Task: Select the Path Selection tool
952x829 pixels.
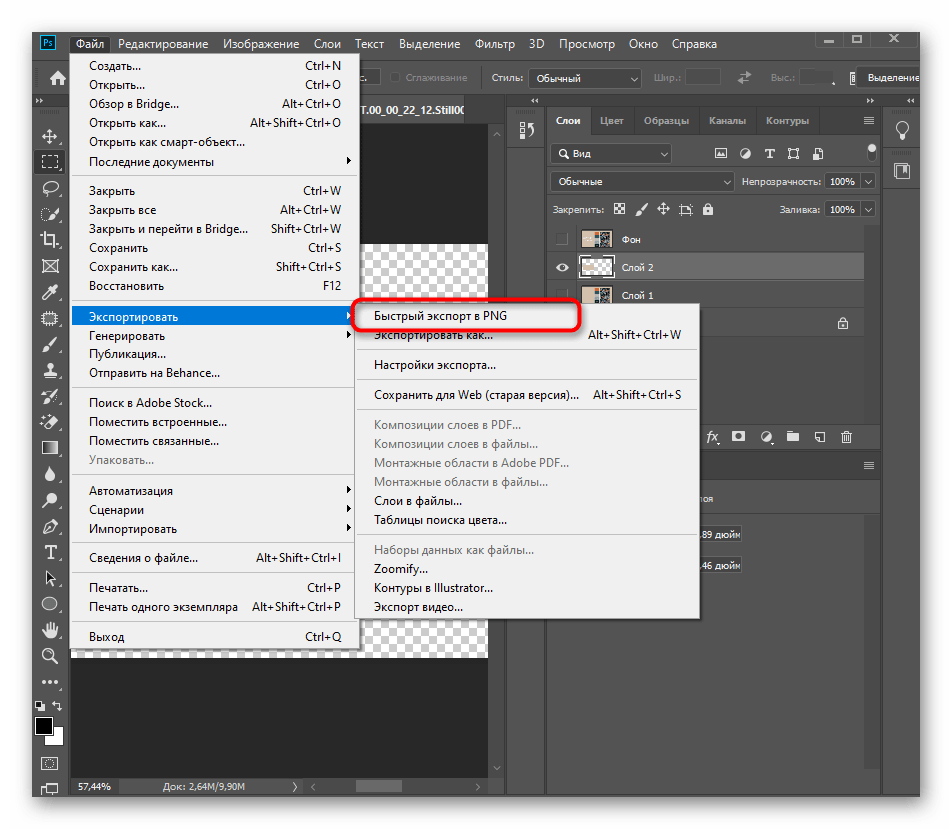Action: pos(50,578)
